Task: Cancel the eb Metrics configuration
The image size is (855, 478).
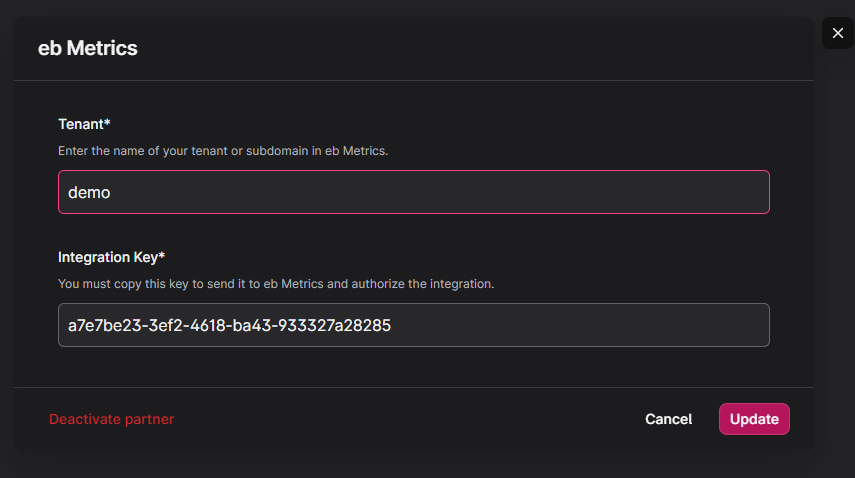Action: pos(668,419)
